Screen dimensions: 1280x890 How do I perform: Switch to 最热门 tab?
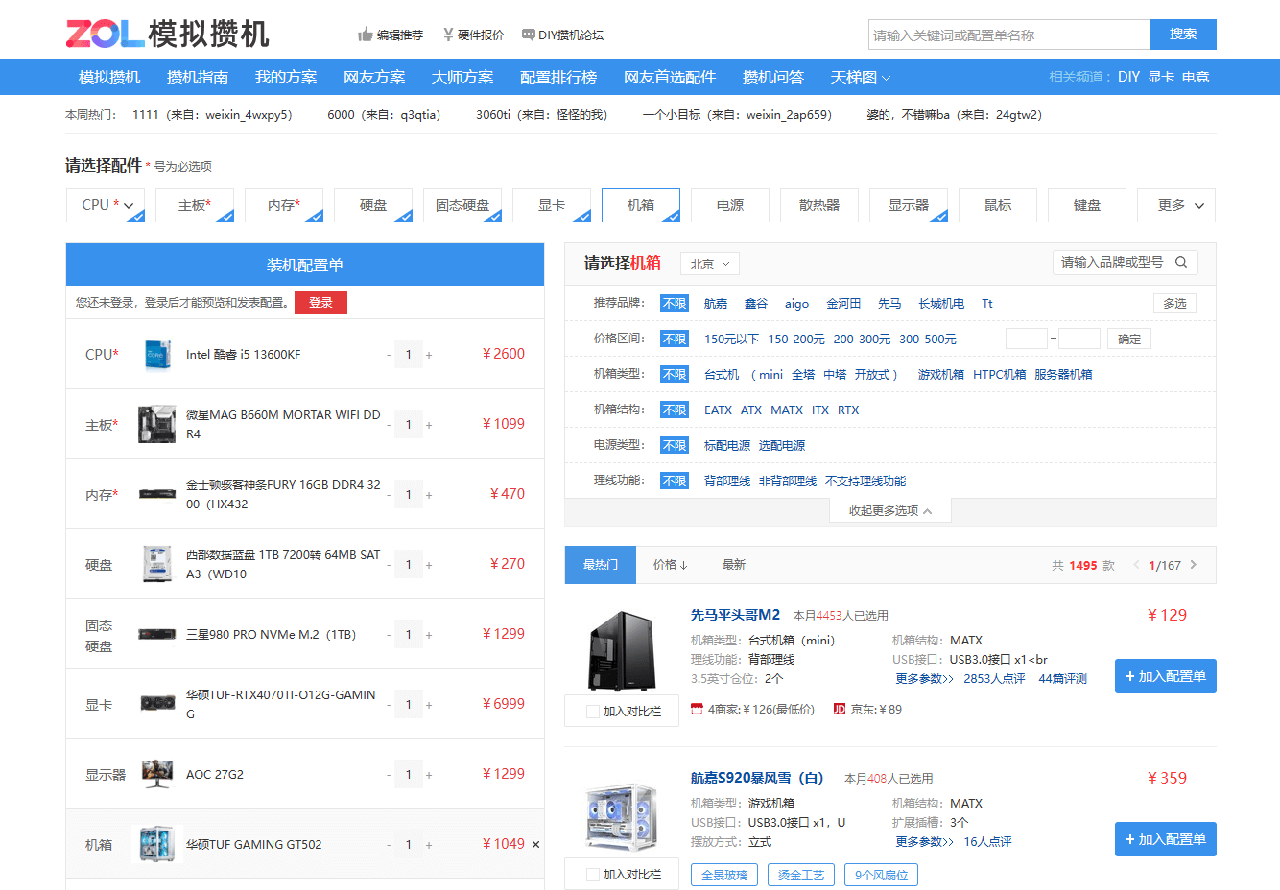pos(601,565)
